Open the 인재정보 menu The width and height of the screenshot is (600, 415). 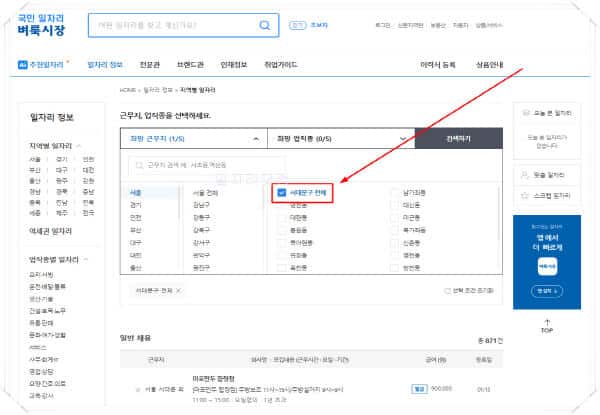click(234, 65)
